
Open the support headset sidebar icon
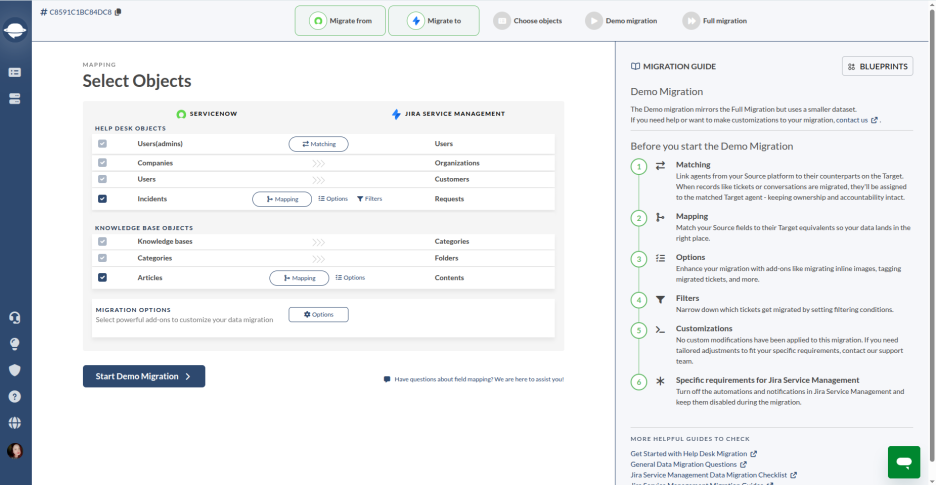(x=15, y=317)
